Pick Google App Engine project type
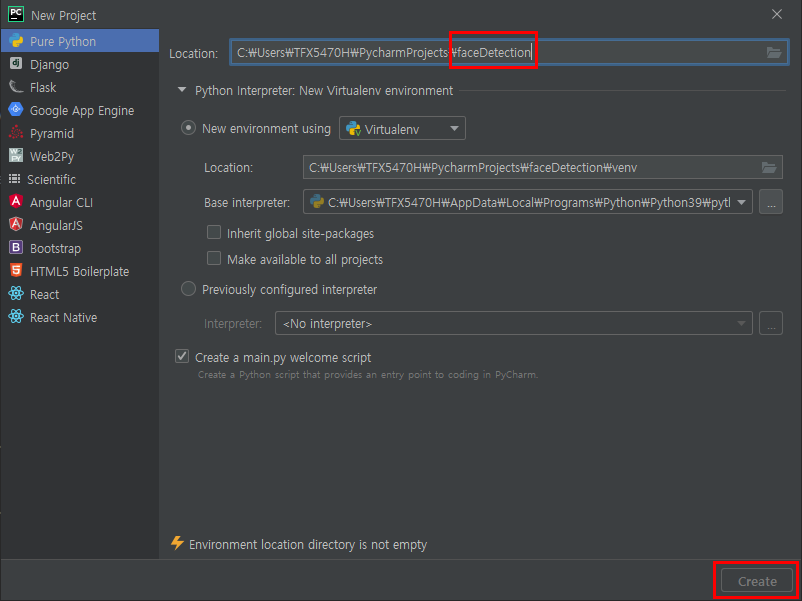Image resolution: width=802 pixels, height=601 pixels. coord(80,110)
